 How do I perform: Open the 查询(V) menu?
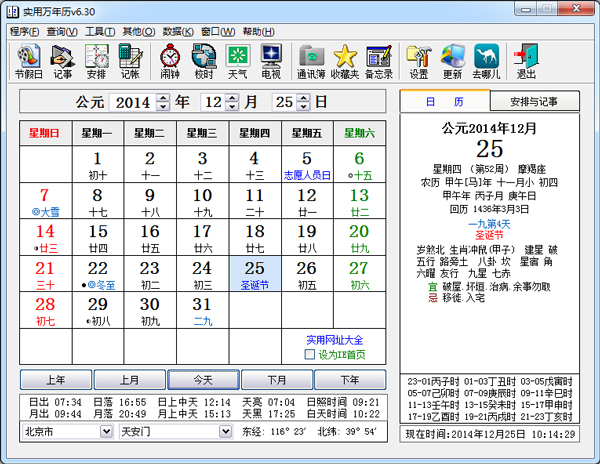tap(62, 32)
